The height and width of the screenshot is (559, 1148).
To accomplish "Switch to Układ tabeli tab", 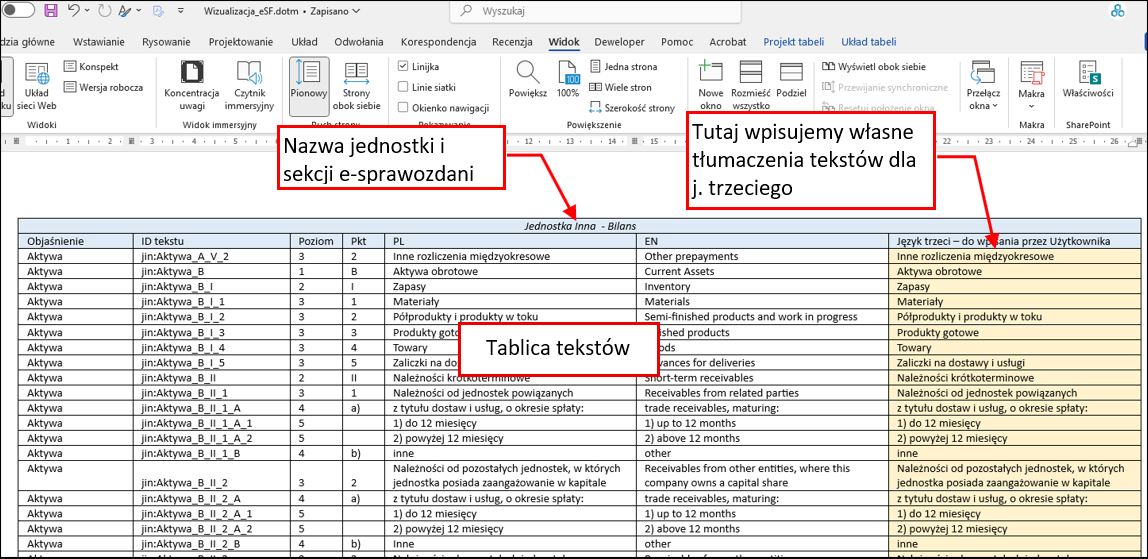I will pyautogui.click(x=868, y=42).
